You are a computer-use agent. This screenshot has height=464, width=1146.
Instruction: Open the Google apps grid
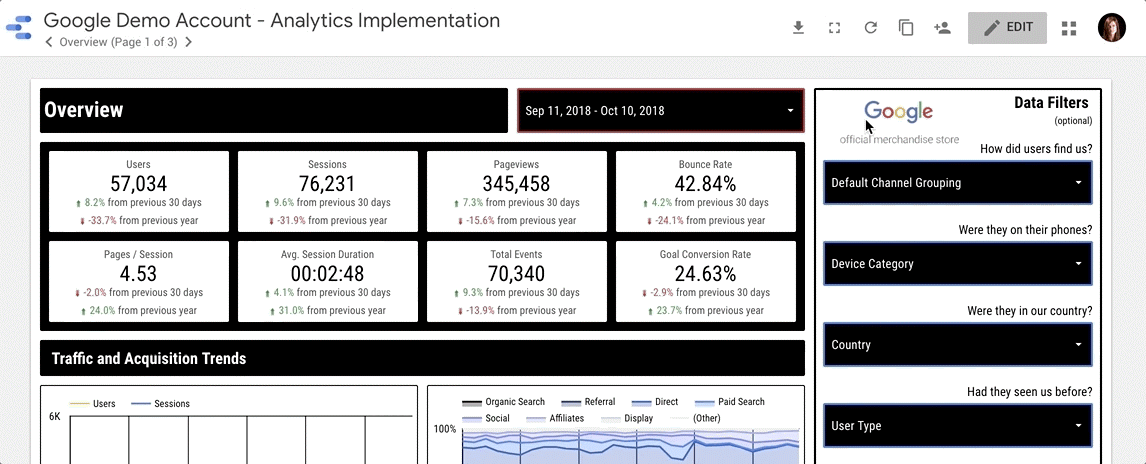pos(1069,28)
